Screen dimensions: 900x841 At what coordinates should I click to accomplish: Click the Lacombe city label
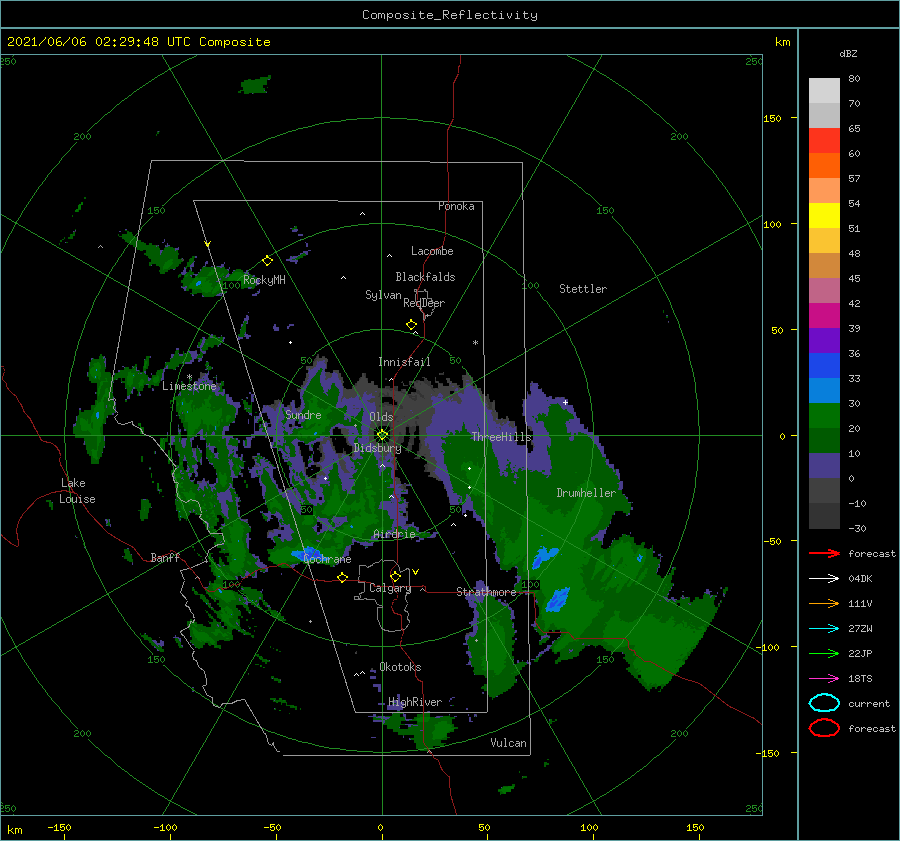click(x=432, y=251)
